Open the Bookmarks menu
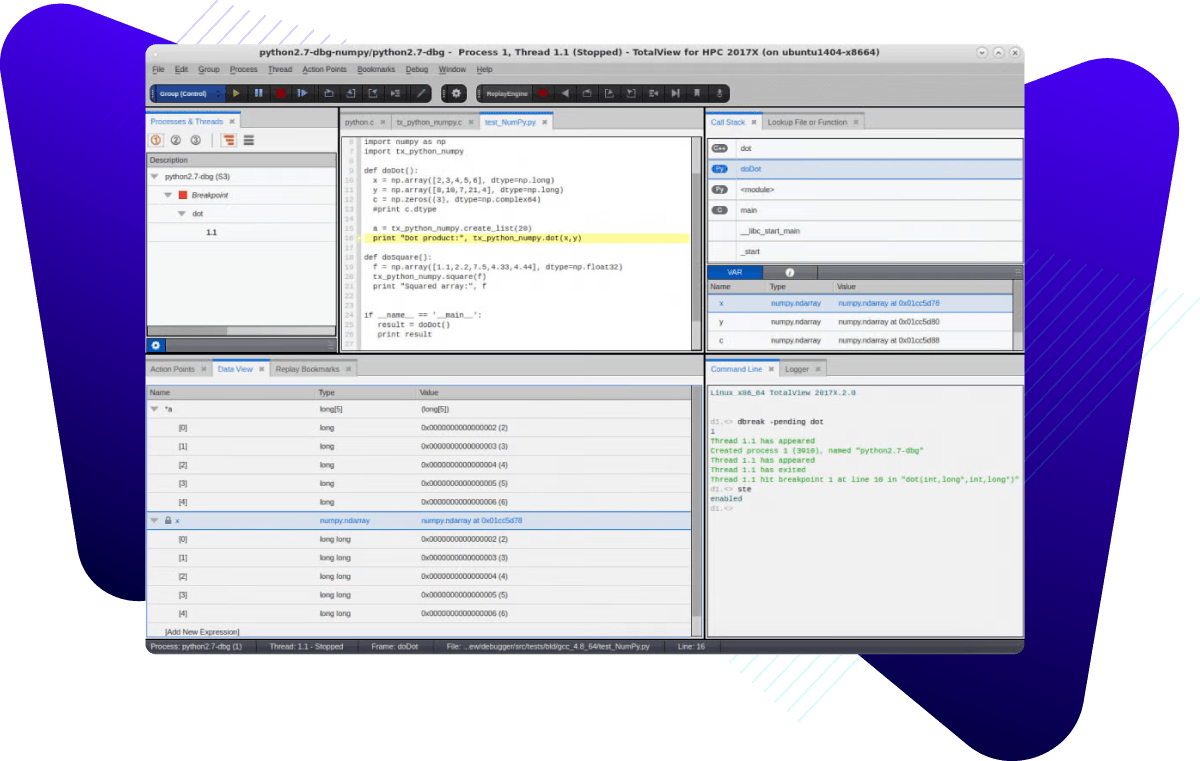The image size is (1200, 761). pos(376,70)
